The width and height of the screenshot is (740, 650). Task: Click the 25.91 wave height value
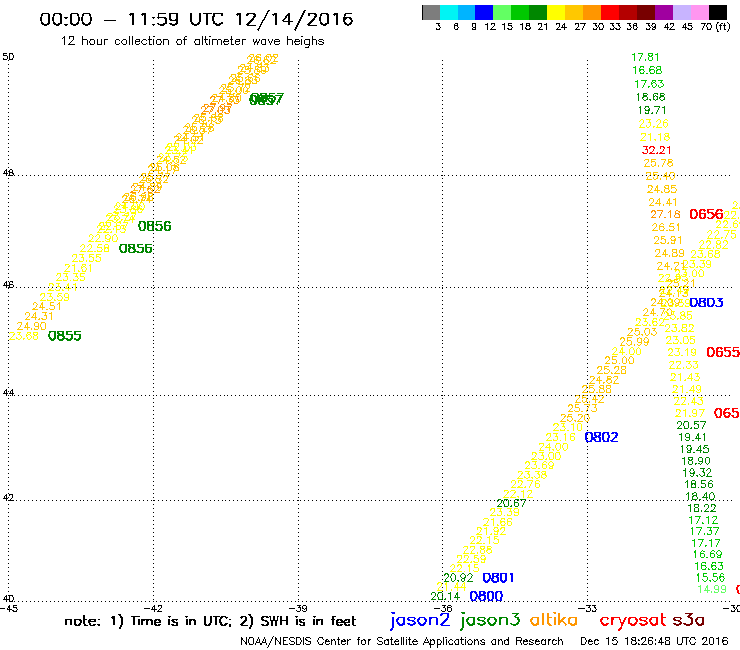pyautogui.click(x=668, y=240)
